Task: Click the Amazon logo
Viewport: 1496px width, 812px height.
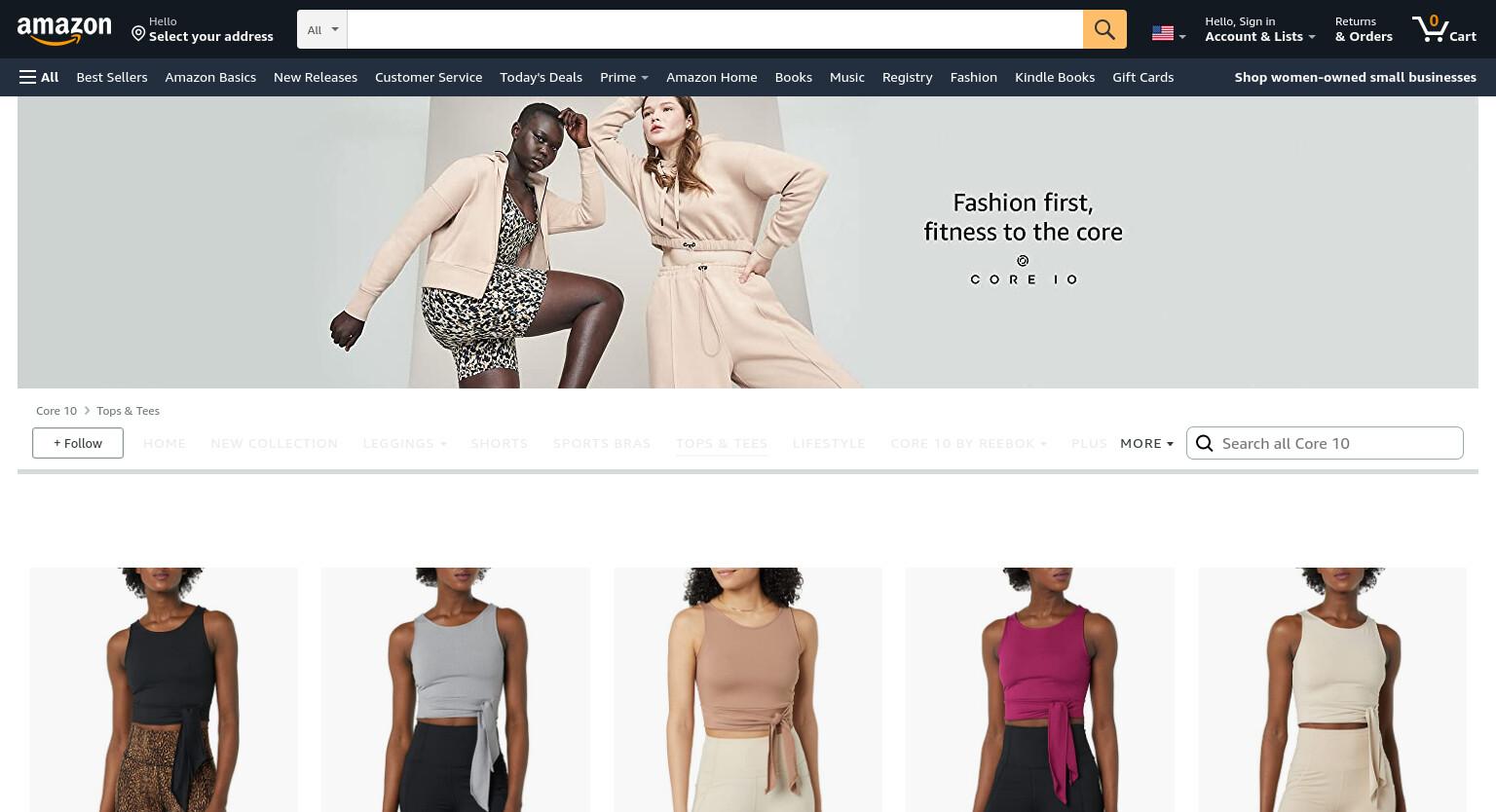Action: pos(64,30)
